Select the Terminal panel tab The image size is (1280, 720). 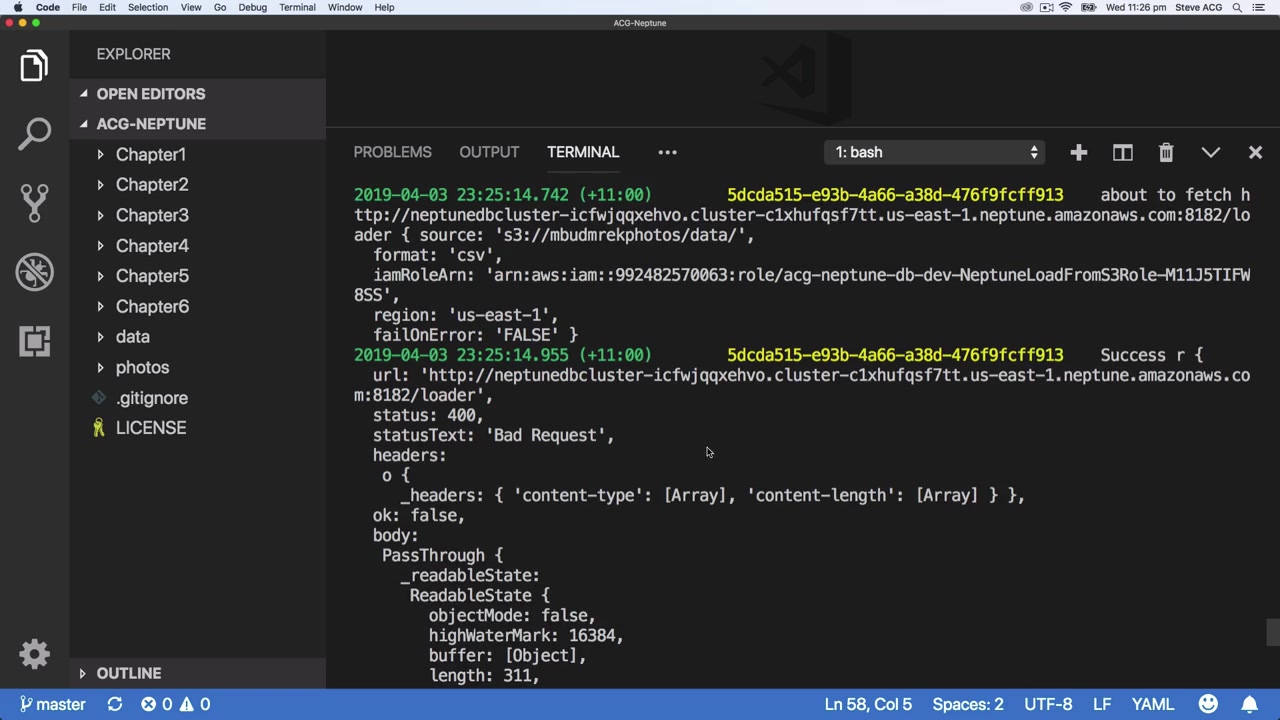(583, 152)
